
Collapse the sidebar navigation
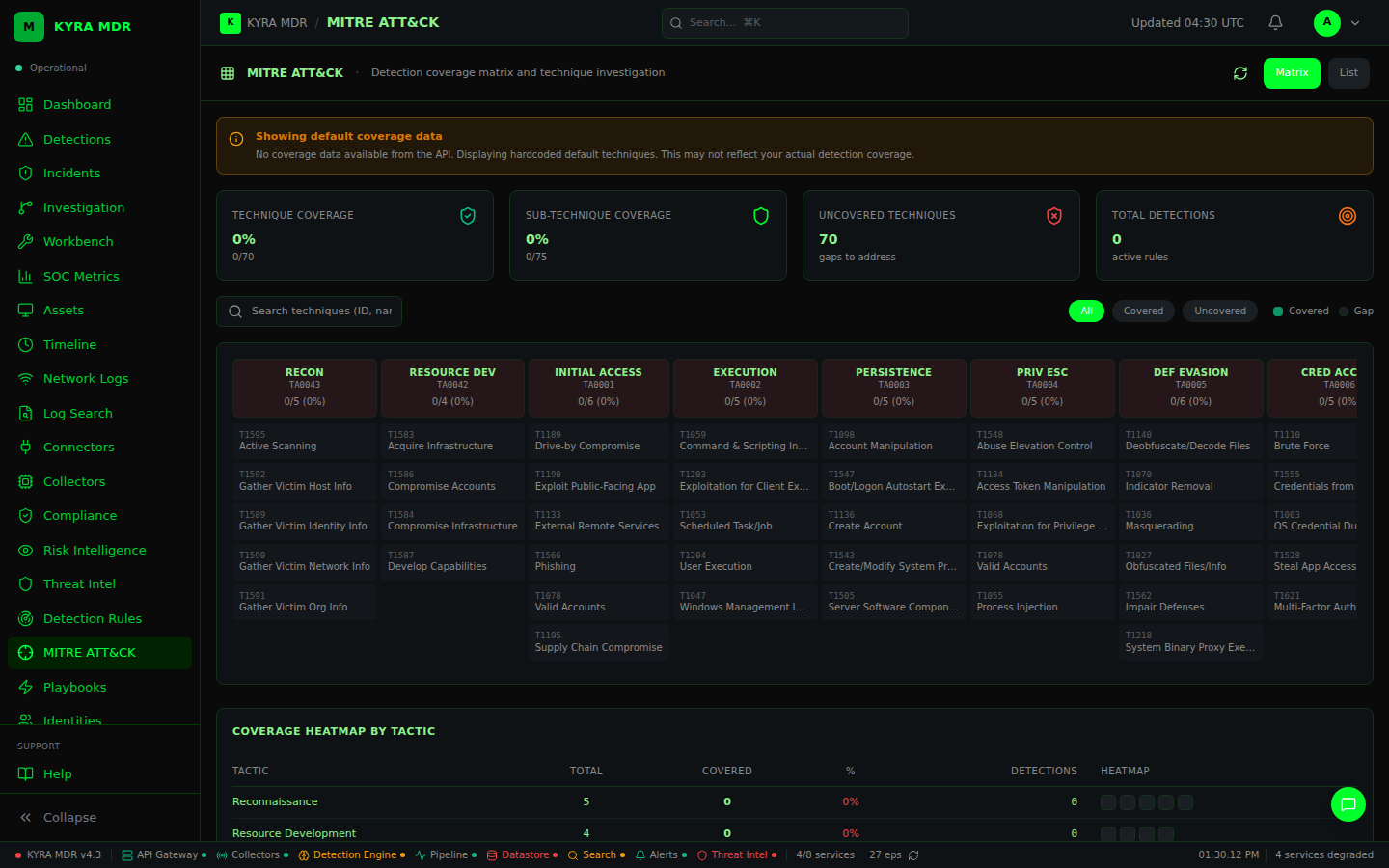pyautogui.click(x=58, y=818)
